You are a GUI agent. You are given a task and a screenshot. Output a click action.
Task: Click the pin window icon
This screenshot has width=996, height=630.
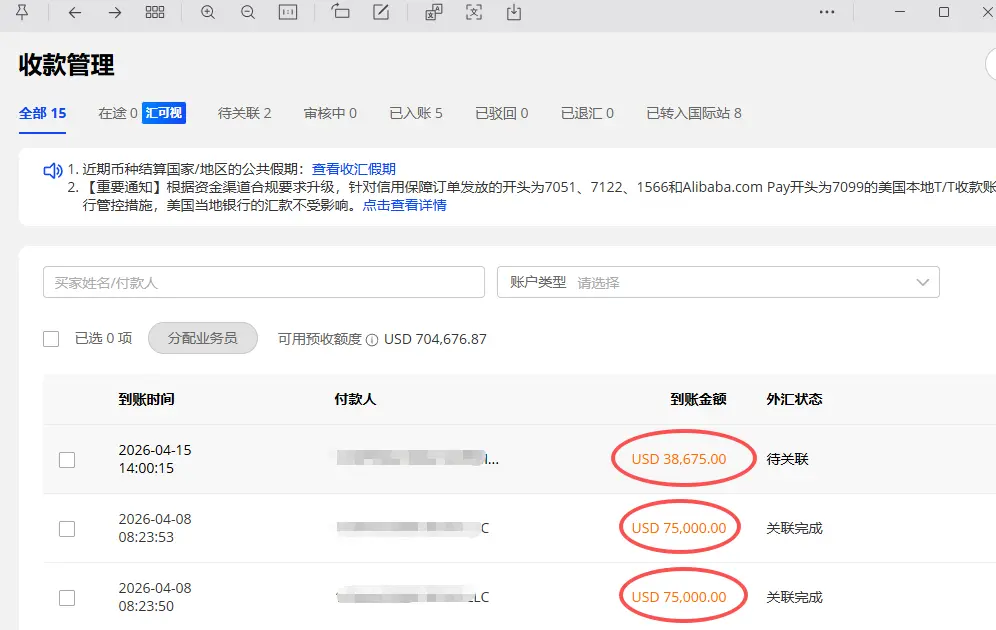click(22, 12)
